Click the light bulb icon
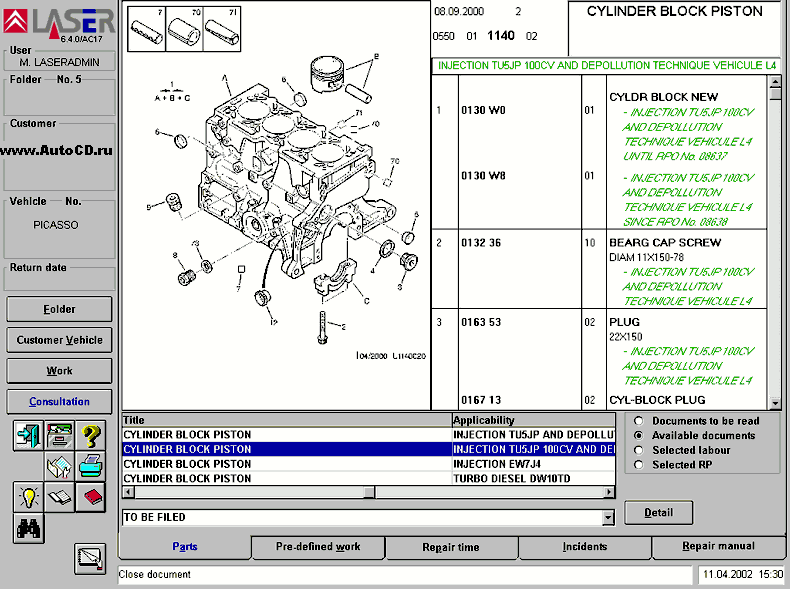 (x=28, y=497)
